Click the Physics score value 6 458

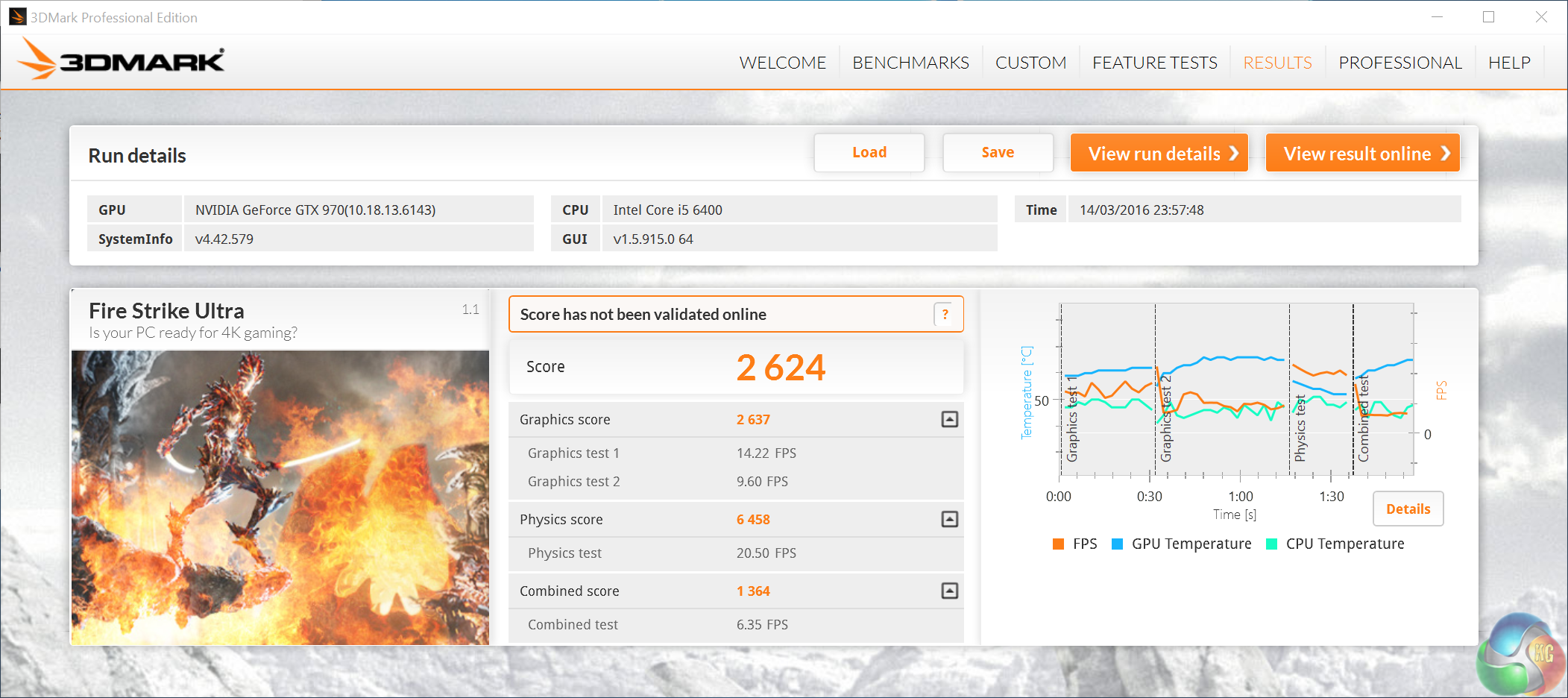pos(753,520)
